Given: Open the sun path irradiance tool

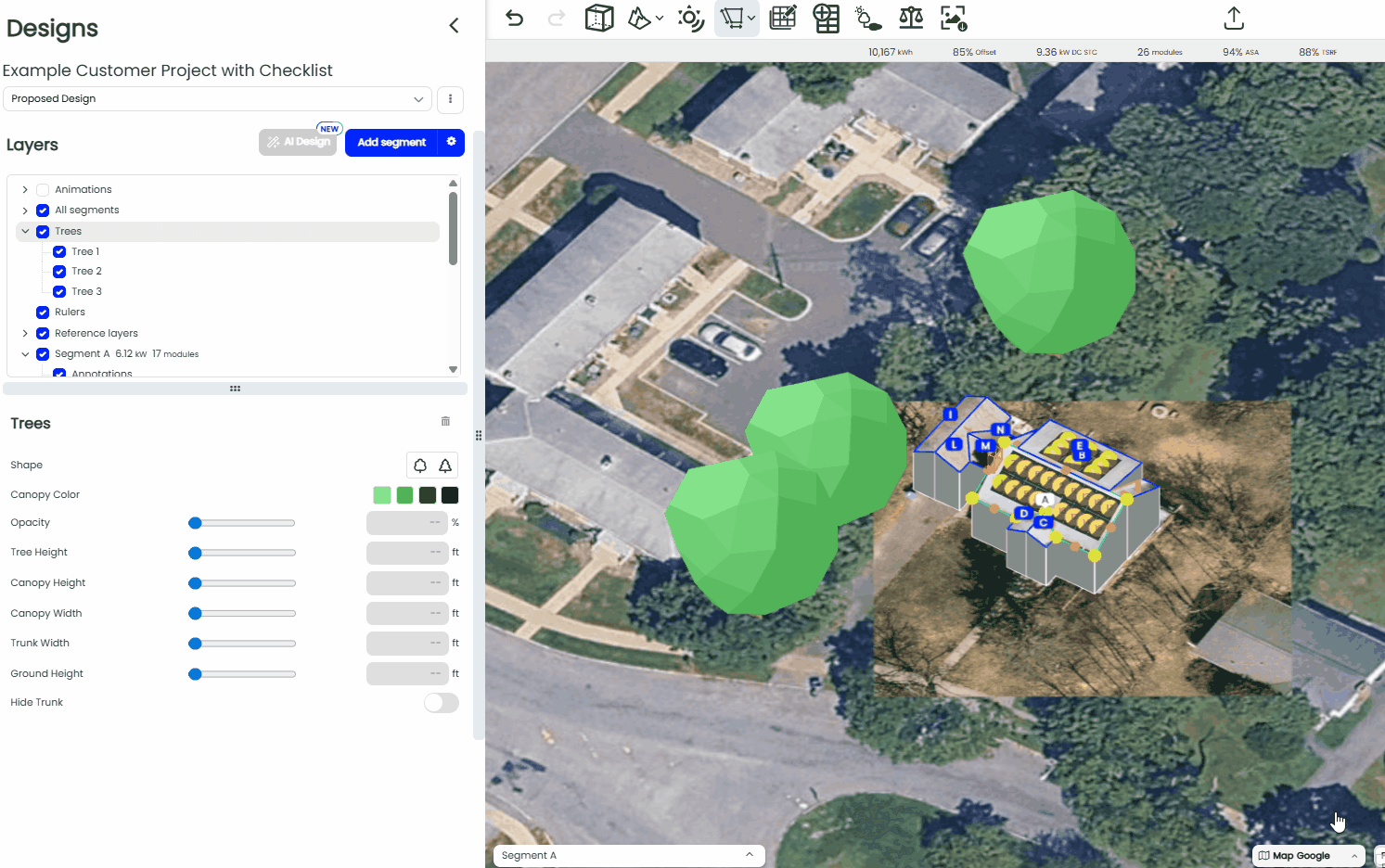Looking at the screenshot, I should click(691, 18).
